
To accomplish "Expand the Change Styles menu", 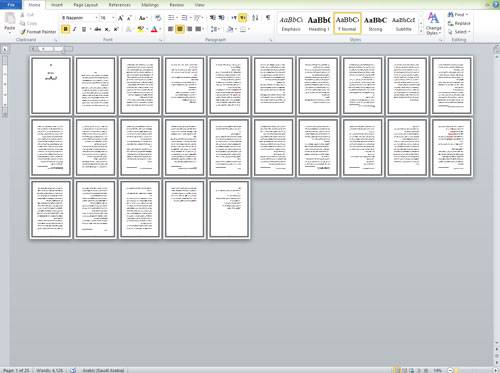I will (433, 23).
